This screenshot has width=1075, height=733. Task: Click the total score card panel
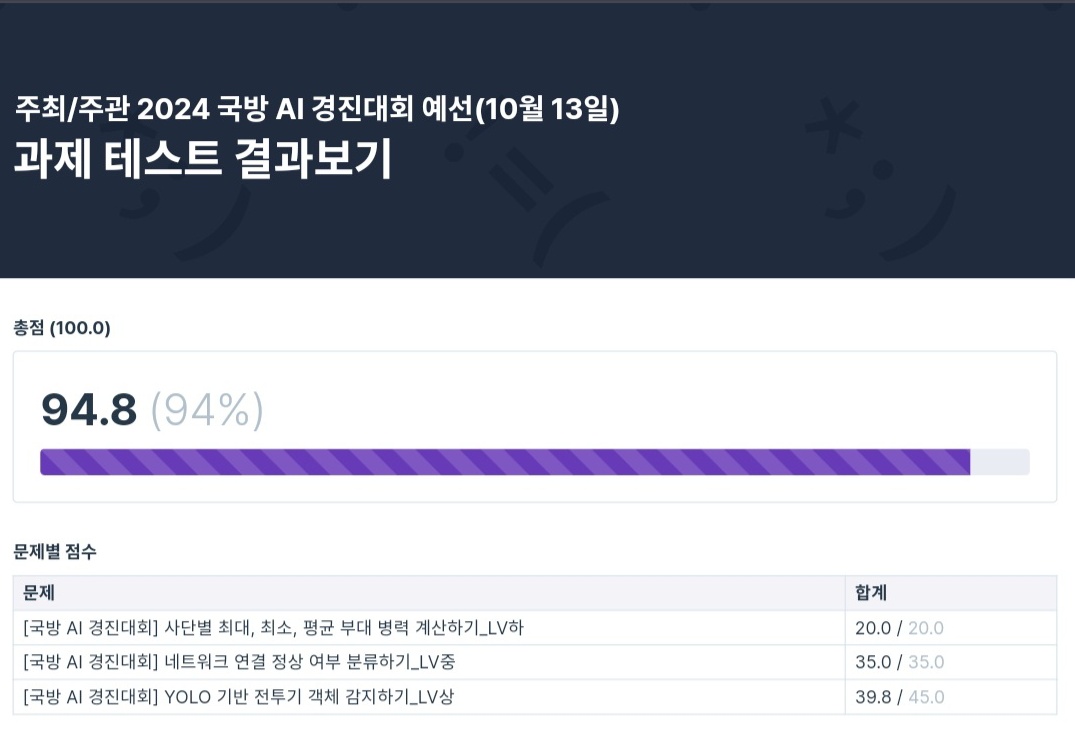535,426
